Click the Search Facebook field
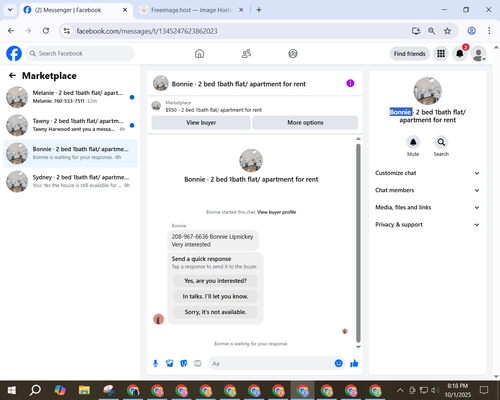This screenshot has height=400, width=500. pos(80,53)
